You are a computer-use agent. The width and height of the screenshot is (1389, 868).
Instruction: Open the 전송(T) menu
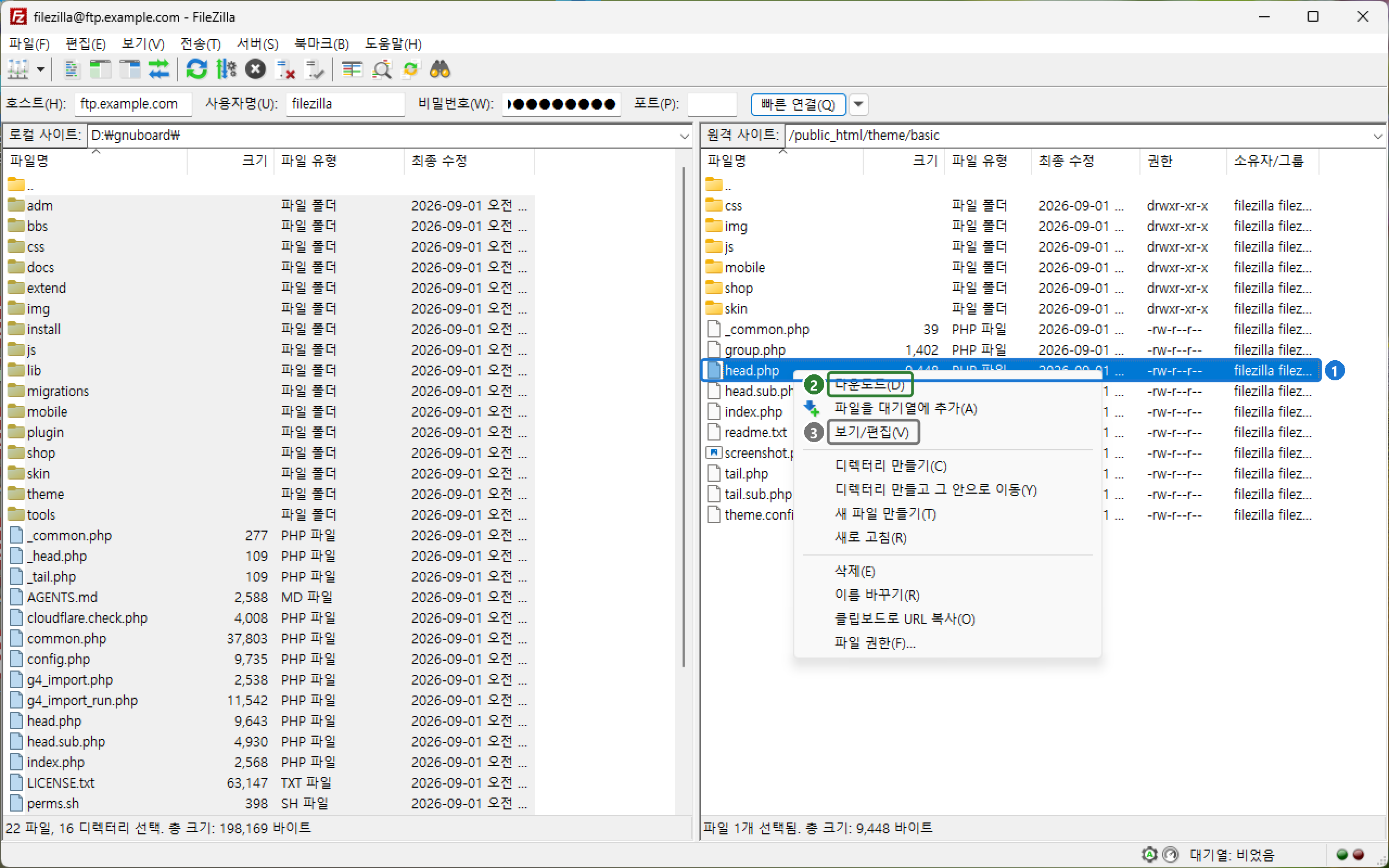point(200,43)
